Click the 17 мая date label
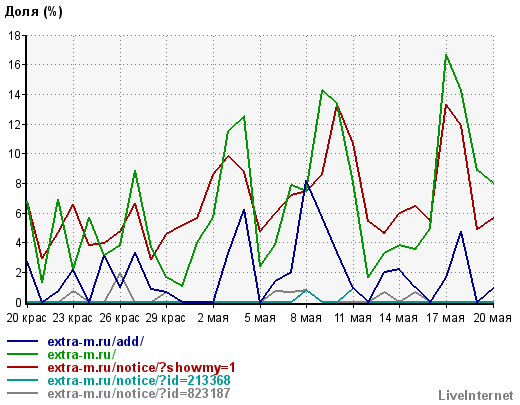This screenshot has width=520, height=405. 445,318
